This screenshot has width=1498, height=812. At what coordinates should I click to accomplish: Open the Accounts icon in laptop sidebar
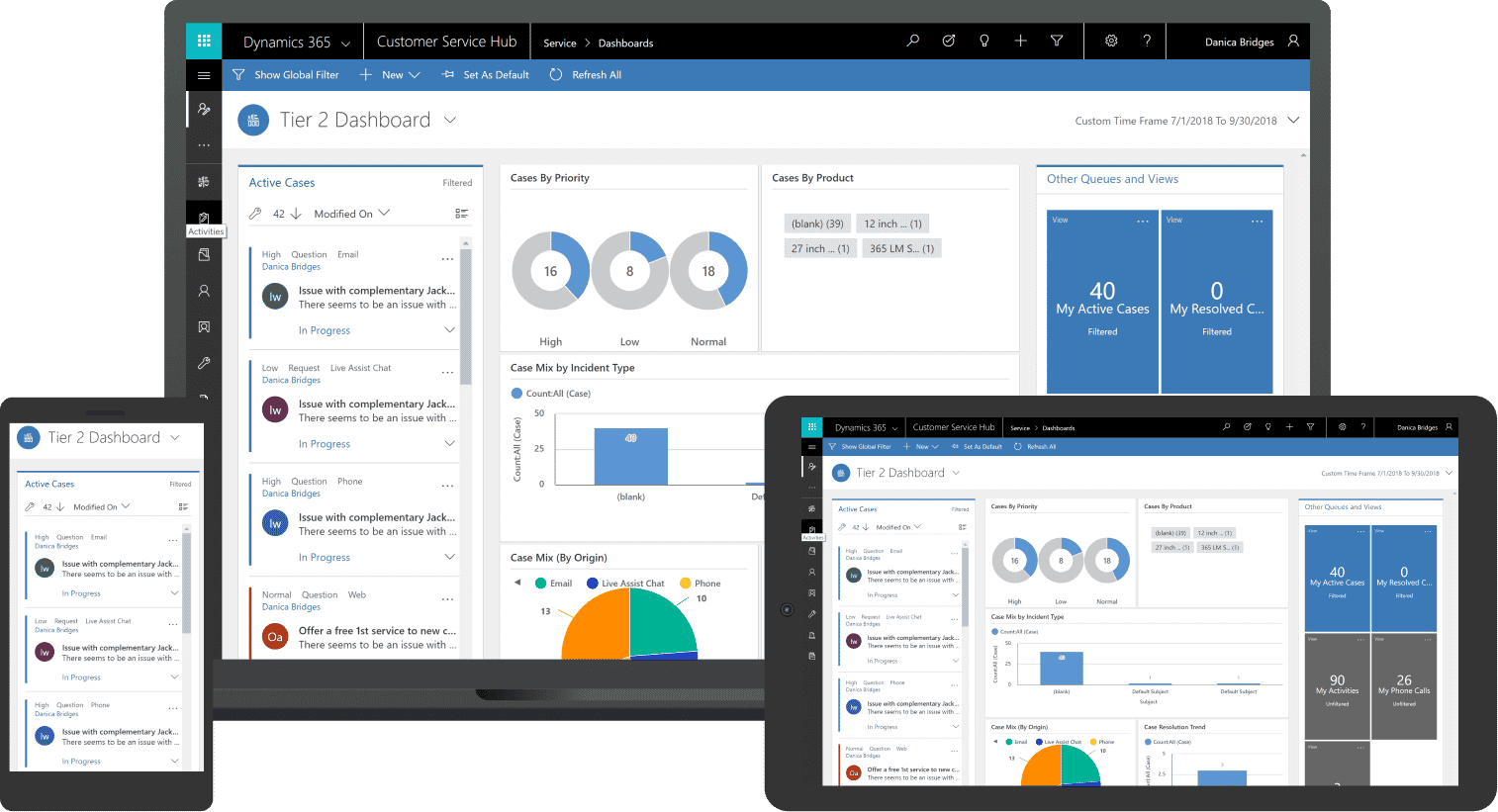click(204, 326)
